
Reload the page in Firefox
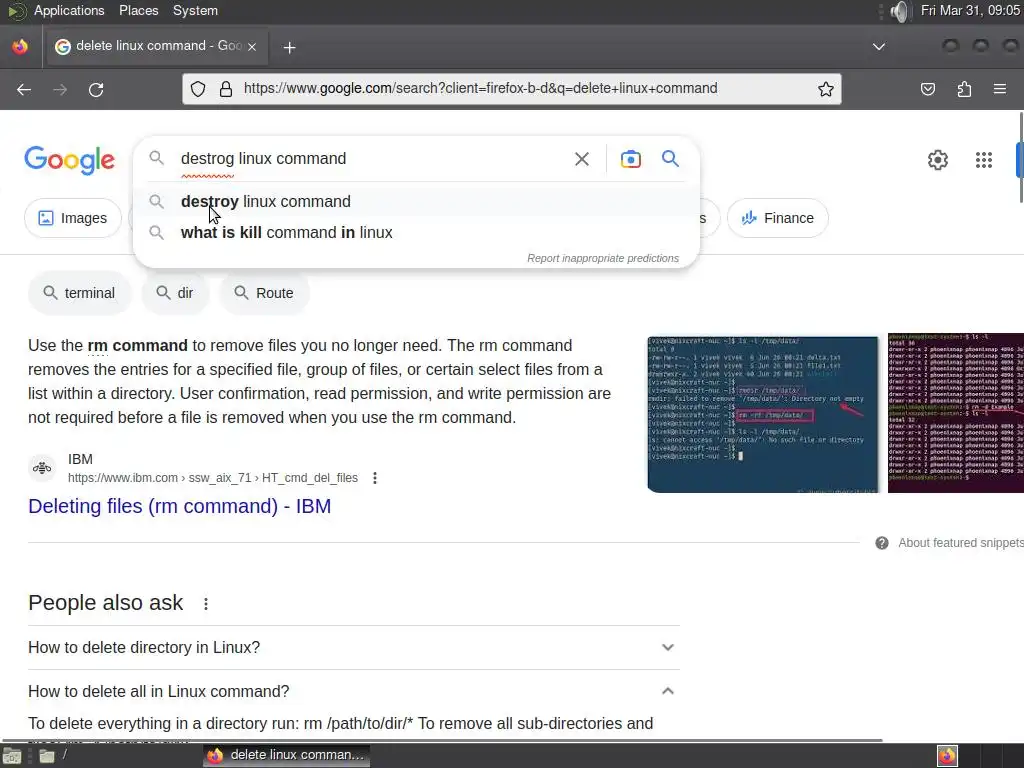96,89
